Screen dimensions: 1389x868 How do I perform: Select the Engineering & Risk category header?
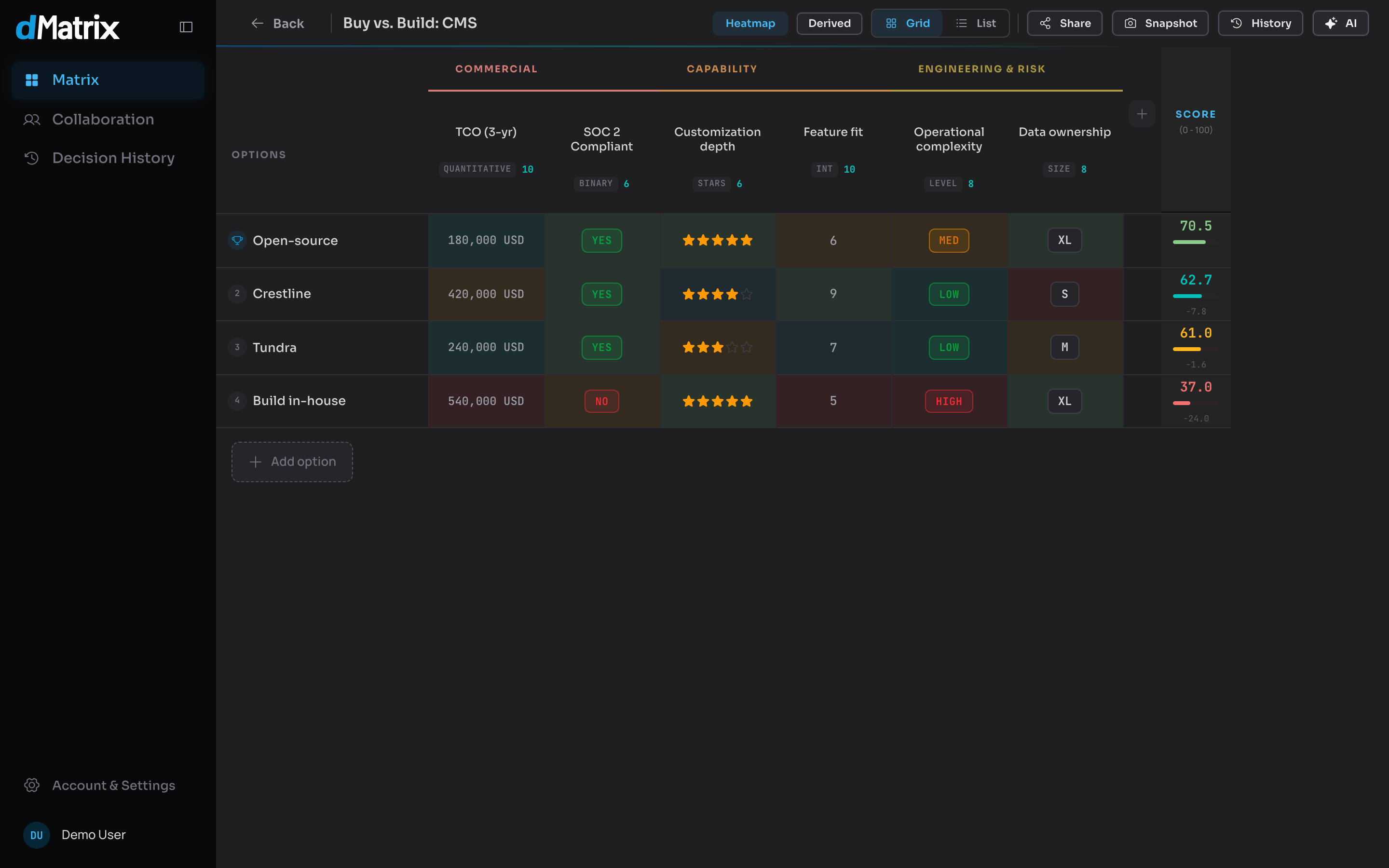(x=981, y=69)
